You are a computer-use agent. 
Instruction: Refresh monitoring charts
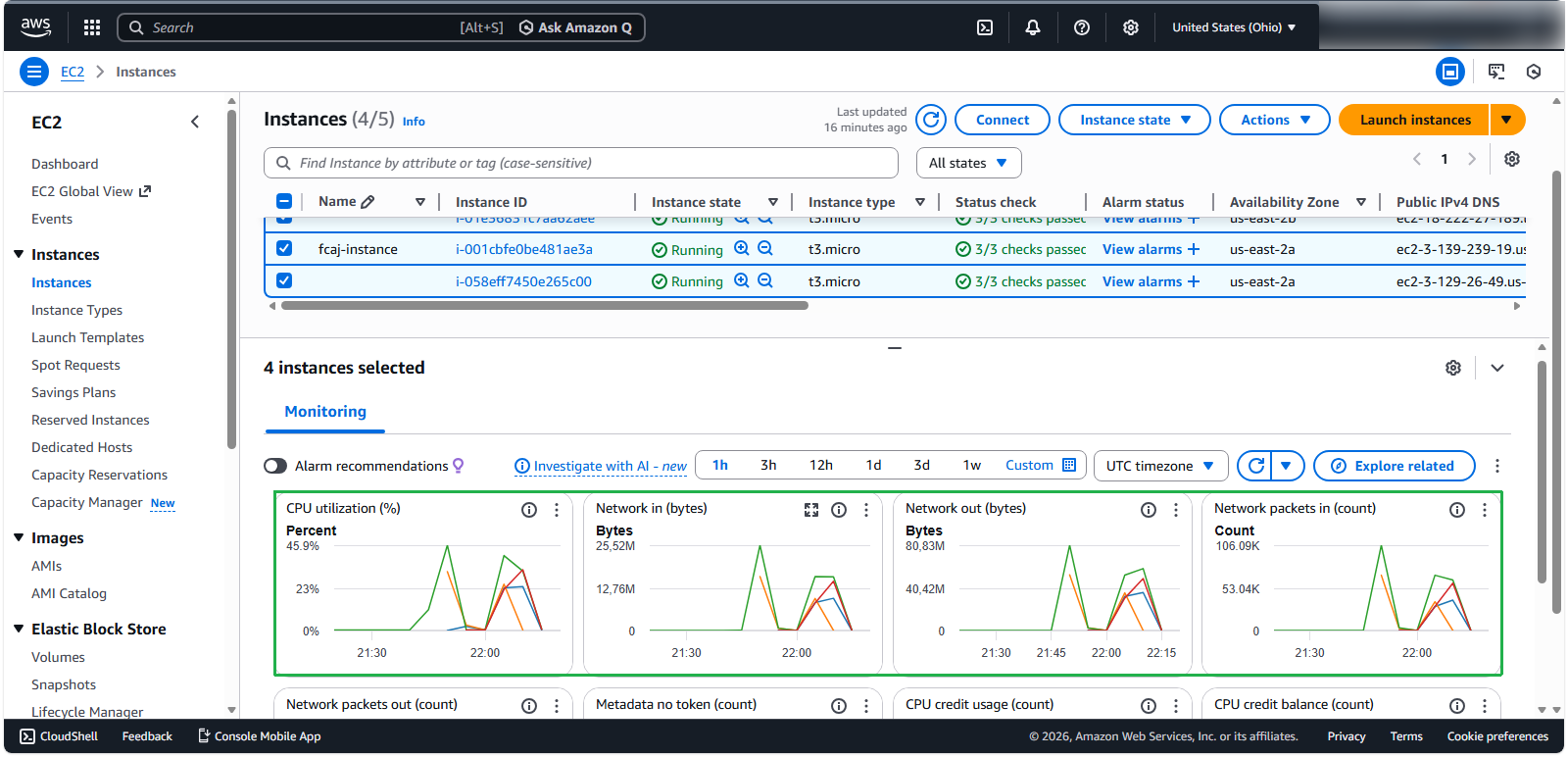[1255, 466]
